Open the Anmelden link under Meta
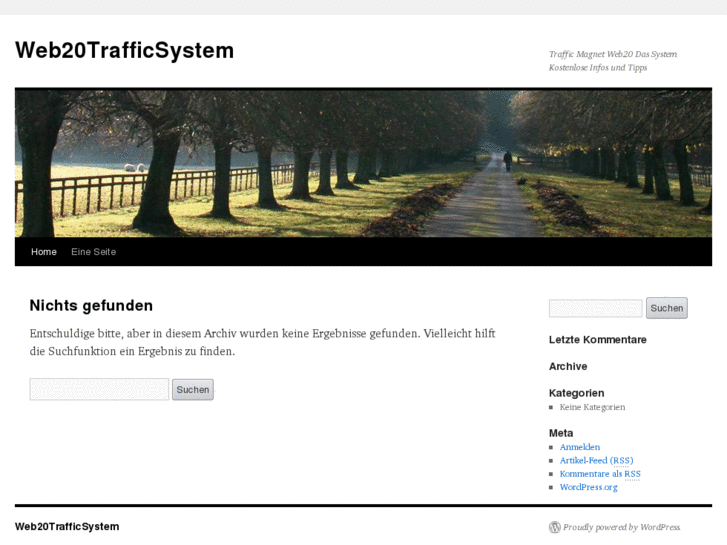The image size is (727, 545). pos(580,447)
